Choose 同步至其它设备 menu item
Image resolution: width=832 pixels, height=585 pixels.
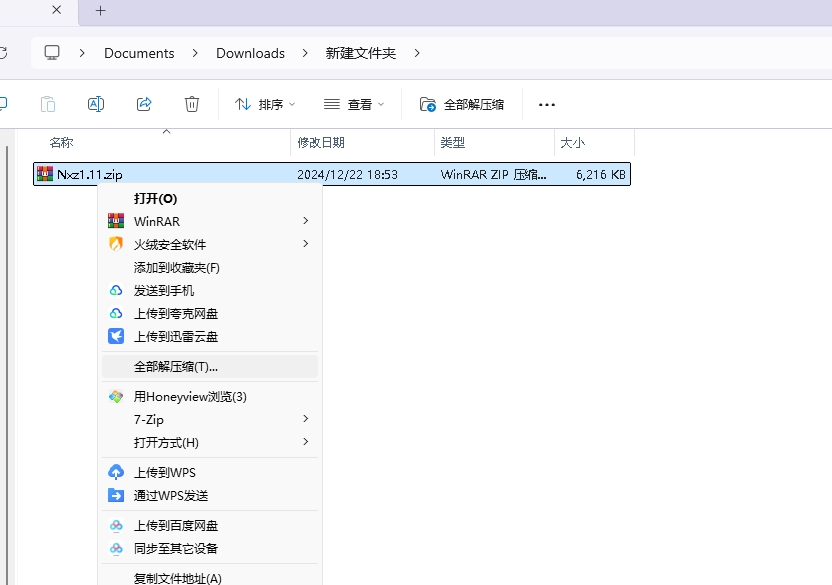(x=210, y=549)
